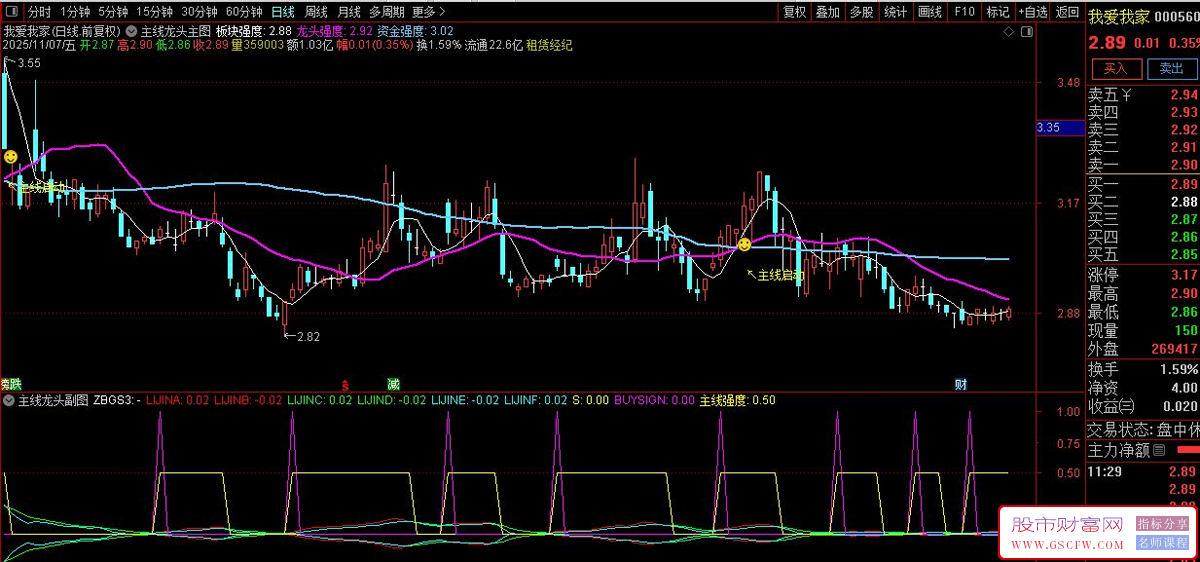The width and height of the screenshot is (1200, 562).
Task: Click the red 买入 button
Action: pos(1115,69)
